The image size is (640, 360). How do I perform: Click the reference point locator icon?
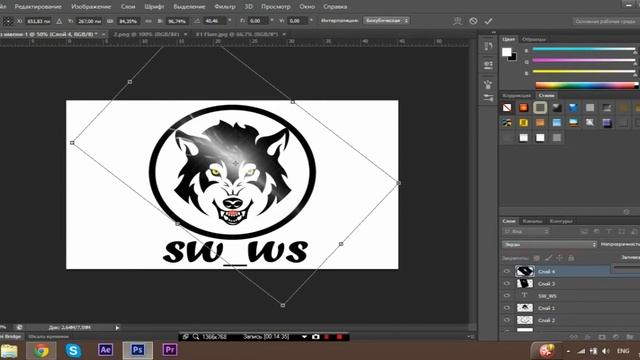[8, 21]
